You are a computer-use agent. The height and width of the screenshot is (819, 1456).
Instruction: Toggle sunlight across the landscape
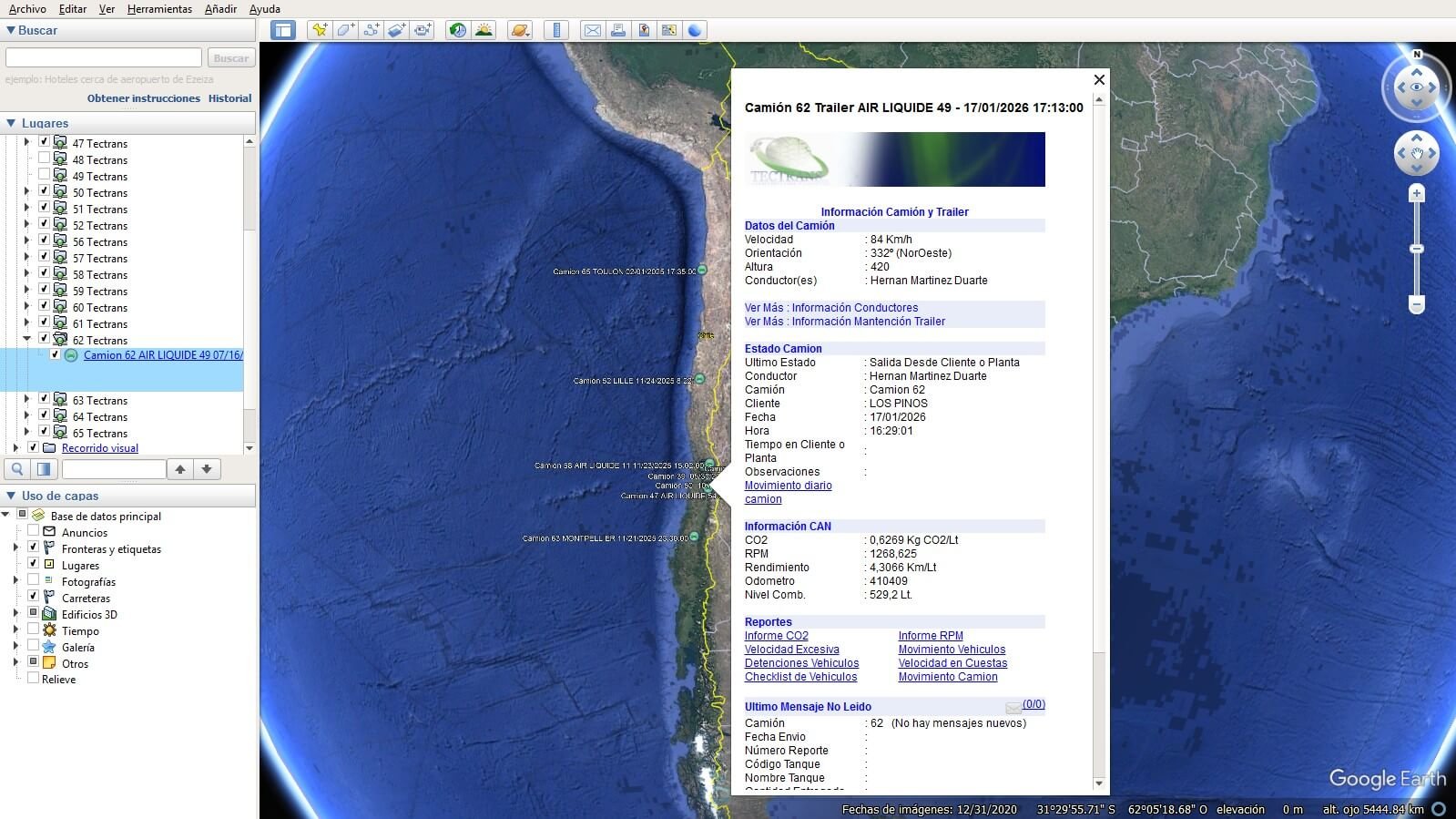tap(484, 30)
